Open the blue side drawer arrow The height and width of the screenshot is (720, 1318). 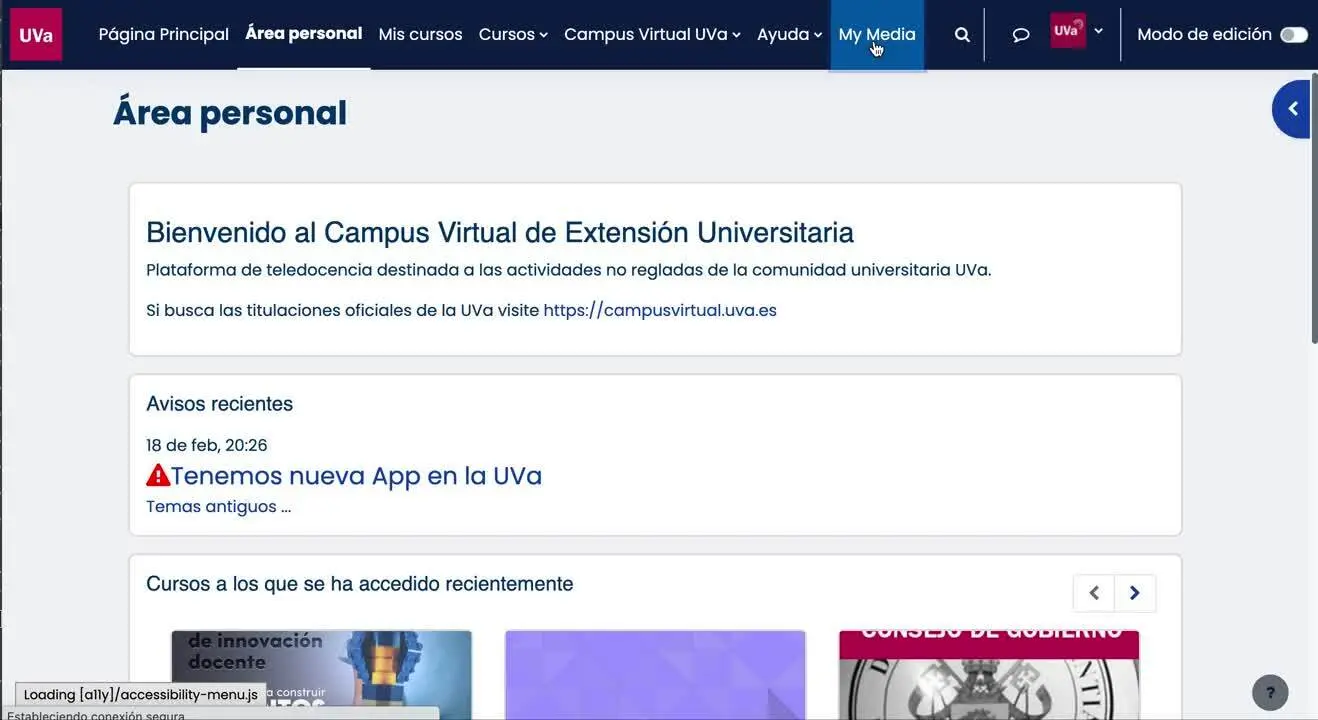[x=1292, y=109]
